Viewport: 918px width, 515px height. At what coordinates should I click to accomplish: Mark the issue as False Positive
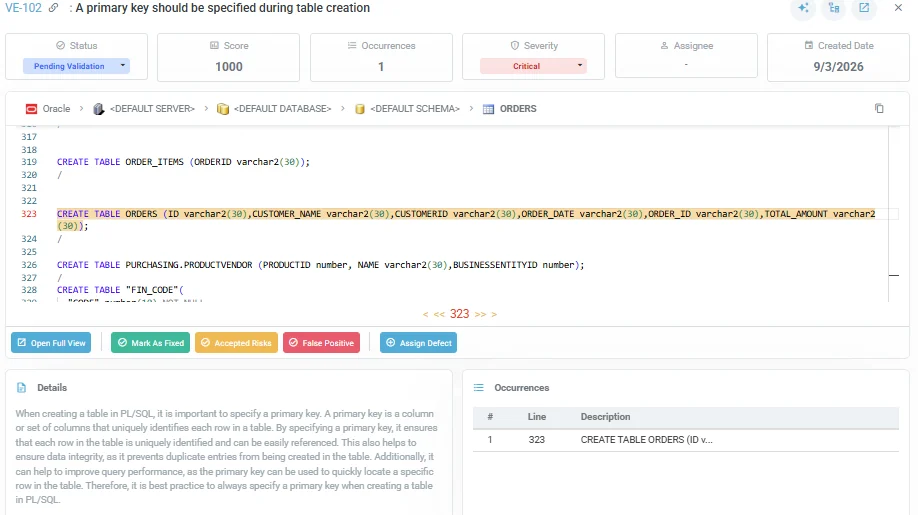point(321,343)
